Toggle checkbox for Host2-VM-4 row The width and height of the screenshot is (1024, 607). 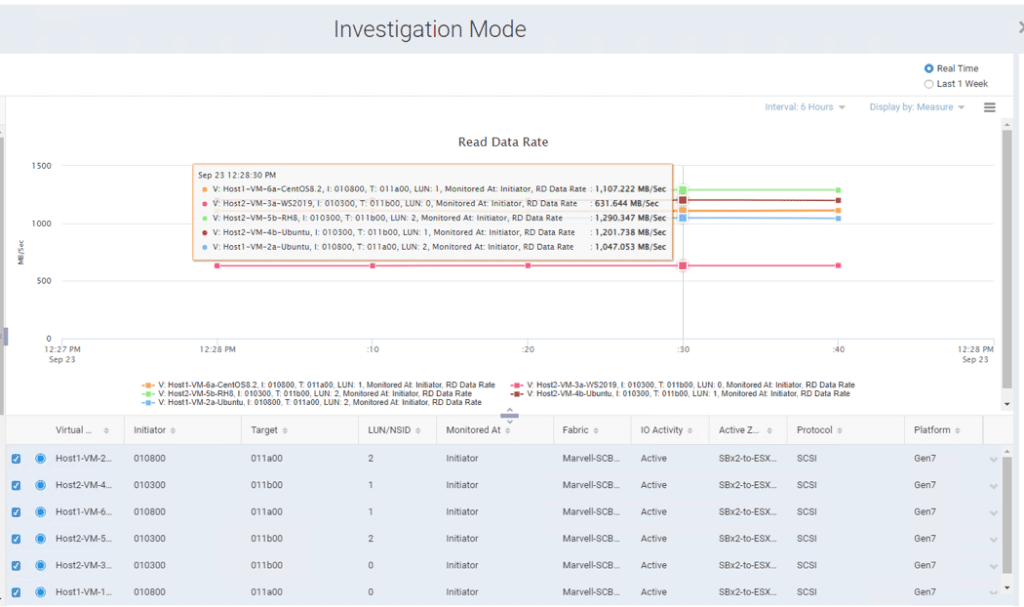tap(16, 485)
